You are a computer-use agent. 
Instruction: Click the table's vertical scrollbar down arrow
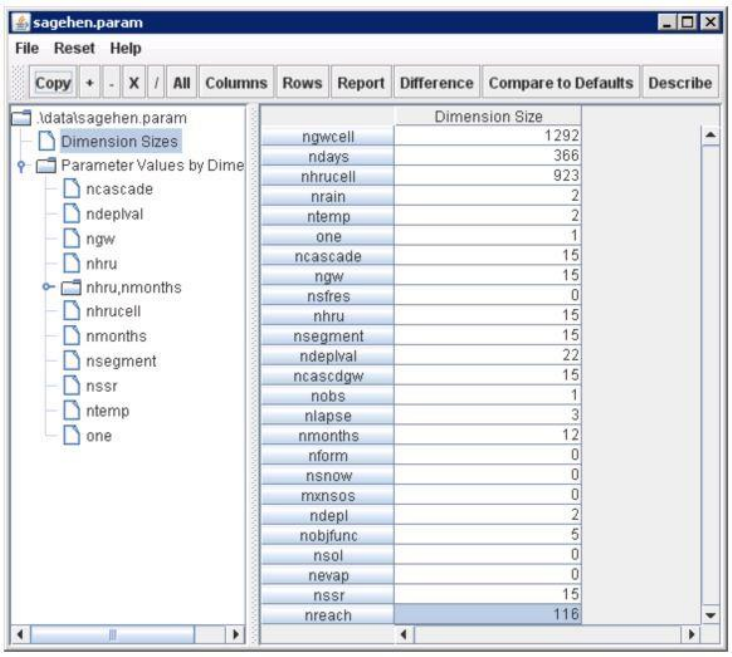tap(711, 615)
